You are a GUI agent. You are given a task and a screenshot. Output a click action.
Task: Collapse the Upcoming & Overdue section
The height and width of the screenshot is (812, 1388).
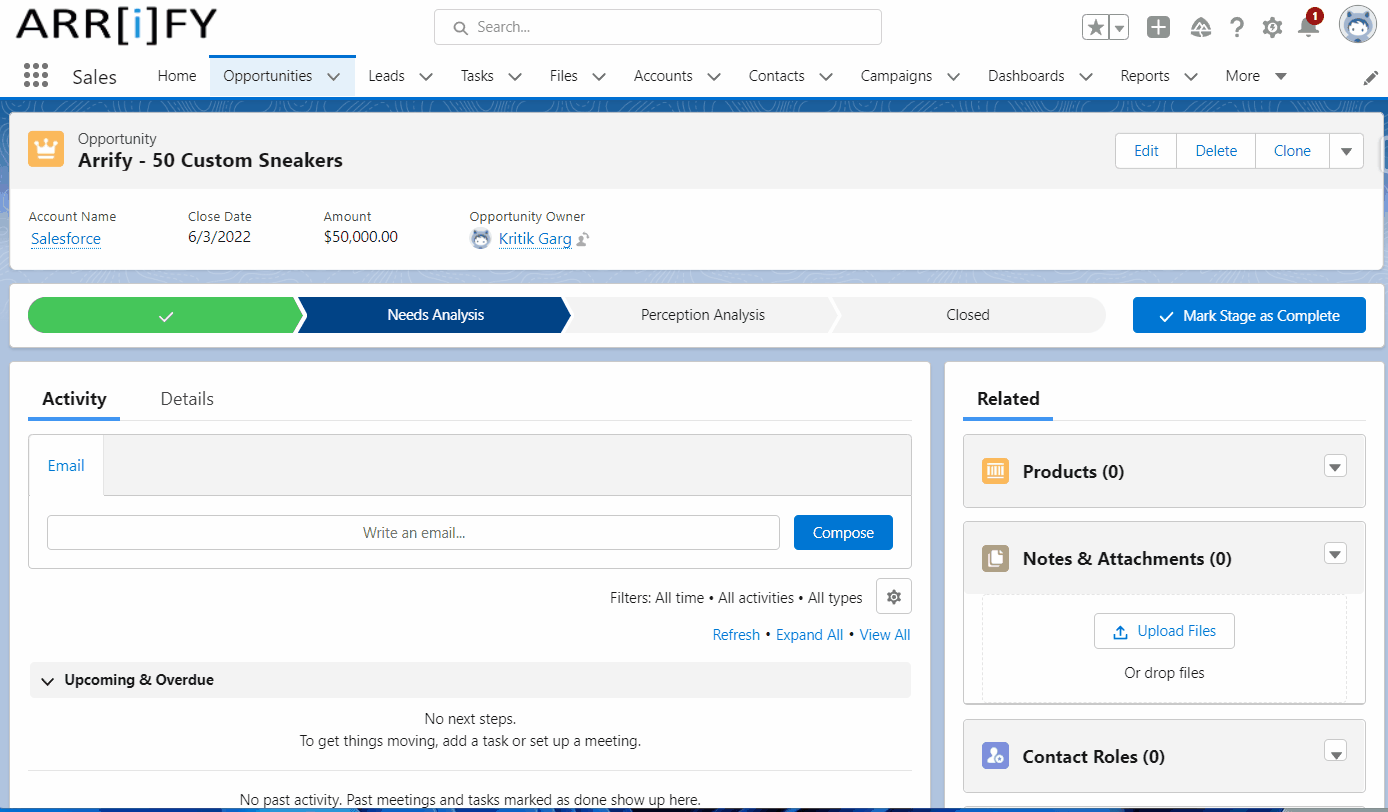click(47, 680)
